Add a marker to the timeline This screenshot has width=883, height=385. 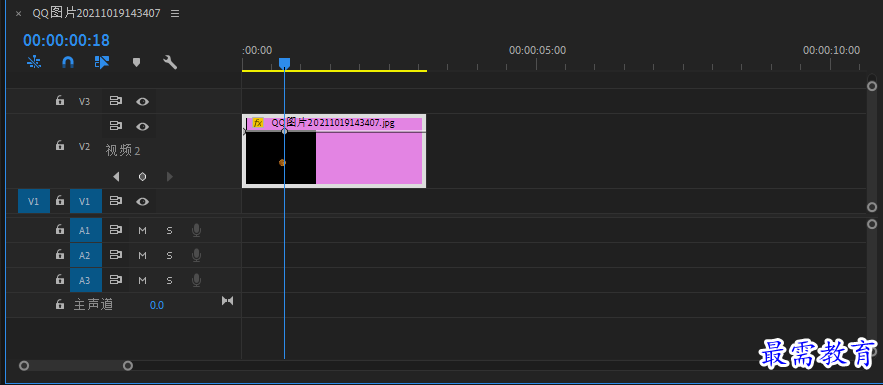(136, 62)
